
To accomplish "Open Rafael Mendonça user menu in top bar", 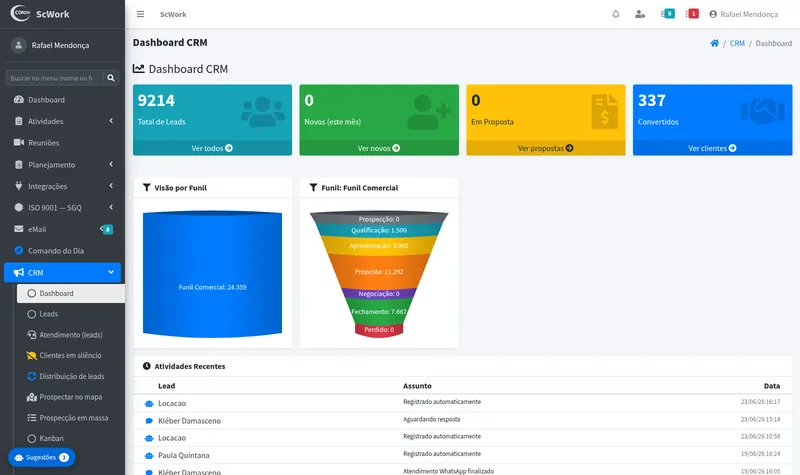I will click(x=743, y=14).
